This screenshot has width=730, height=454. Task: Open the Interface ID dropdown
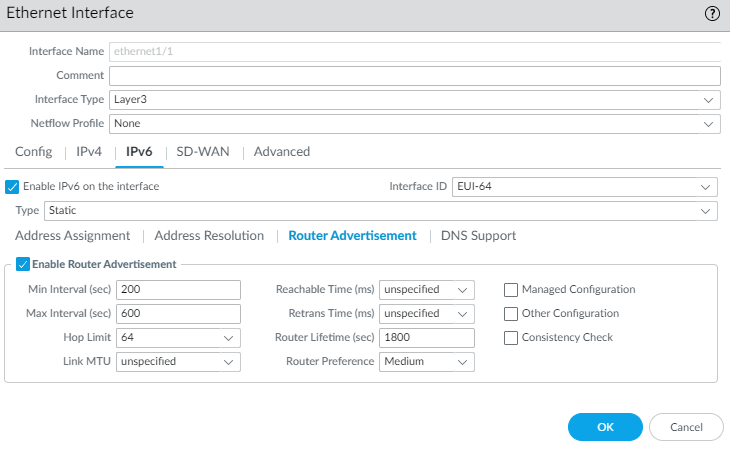click(584, 187)
